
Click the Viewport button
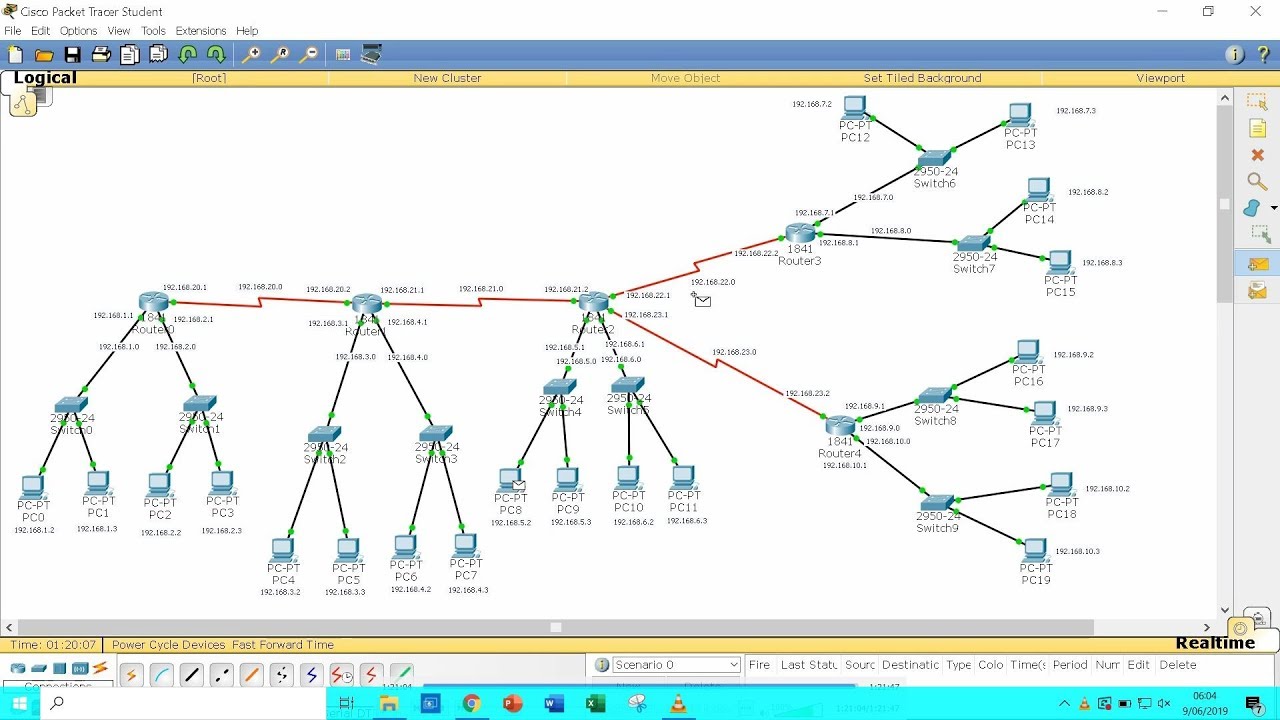coord(1160,78)
